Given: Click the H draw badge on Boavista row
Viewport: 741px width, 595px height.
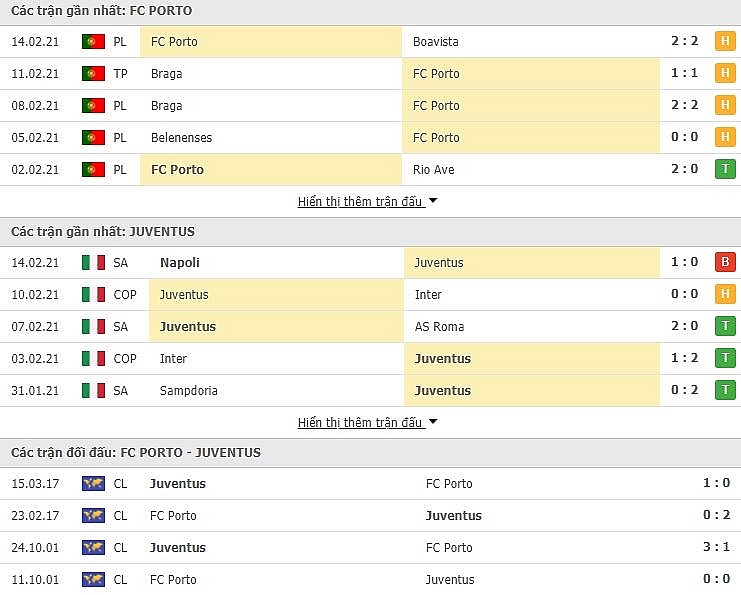Looking at the screenshot, I should [x=724, y=42].
